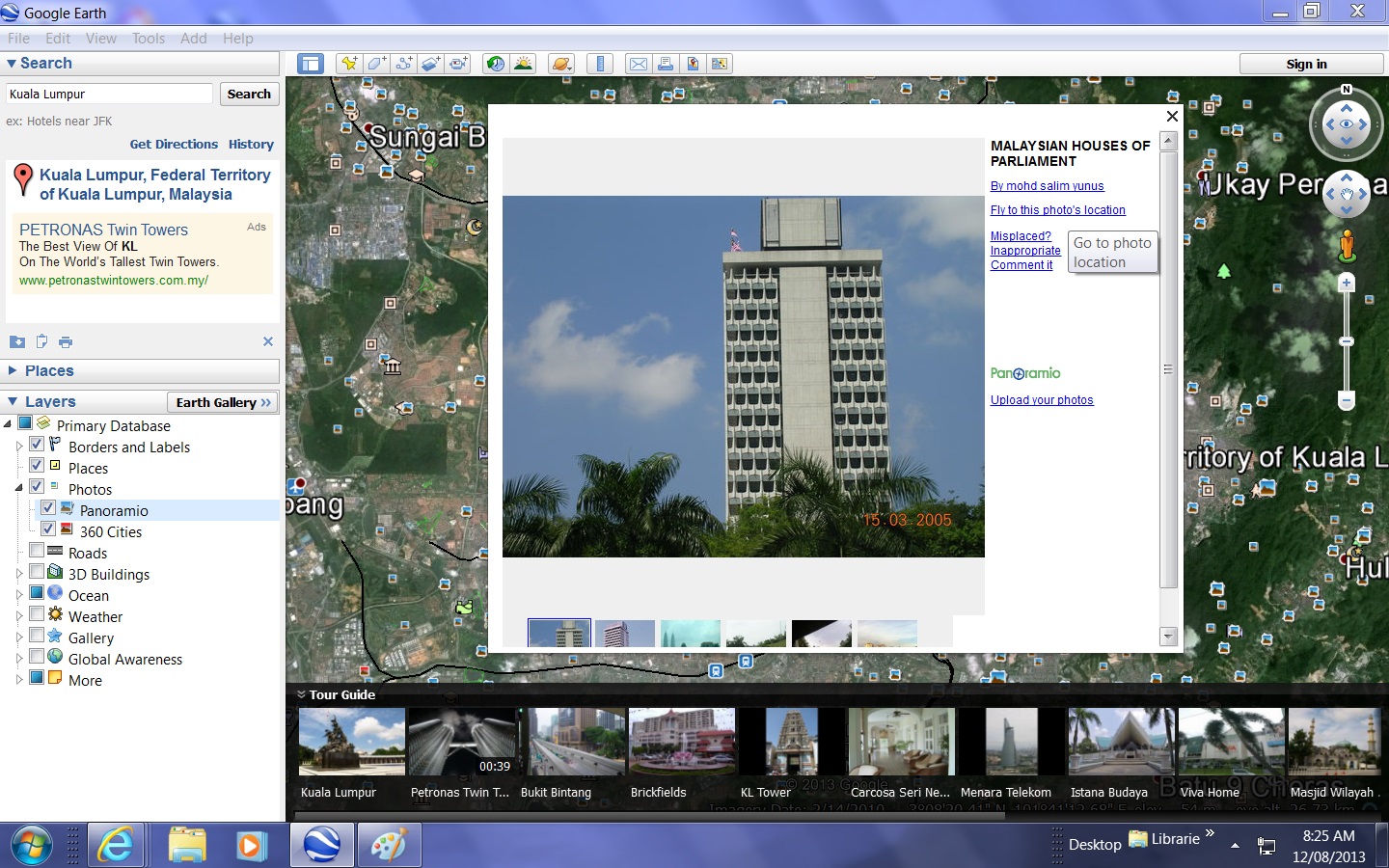Zoom in with the plus button
The image size is (1389, 868).
(x=1347, y=283)
